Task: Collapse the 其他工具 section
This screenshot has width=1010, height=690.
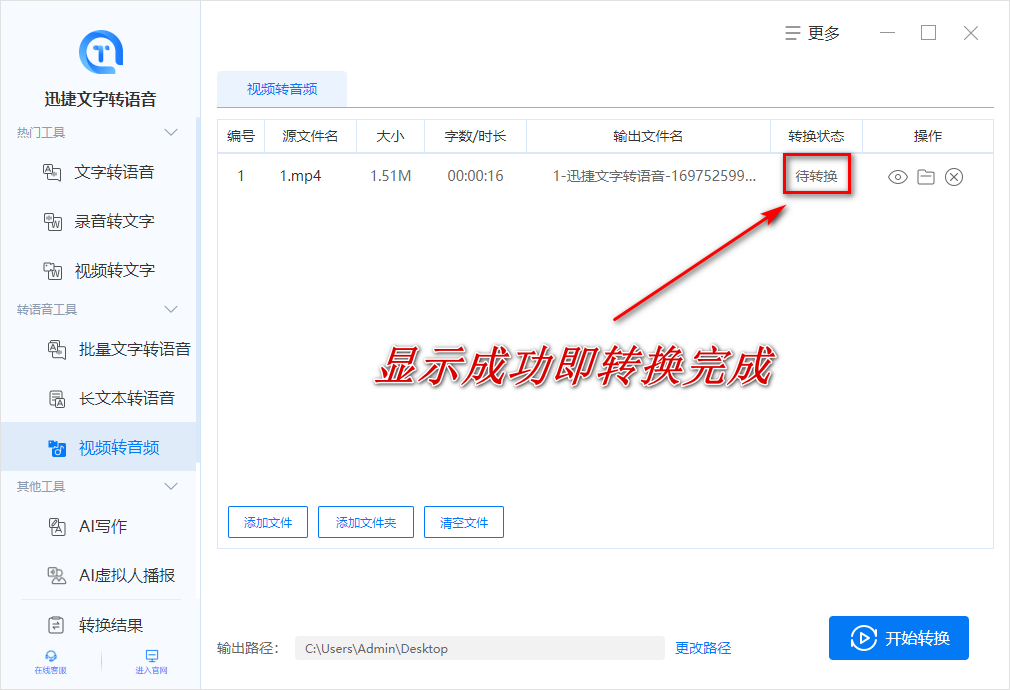Action: point(171,486)
